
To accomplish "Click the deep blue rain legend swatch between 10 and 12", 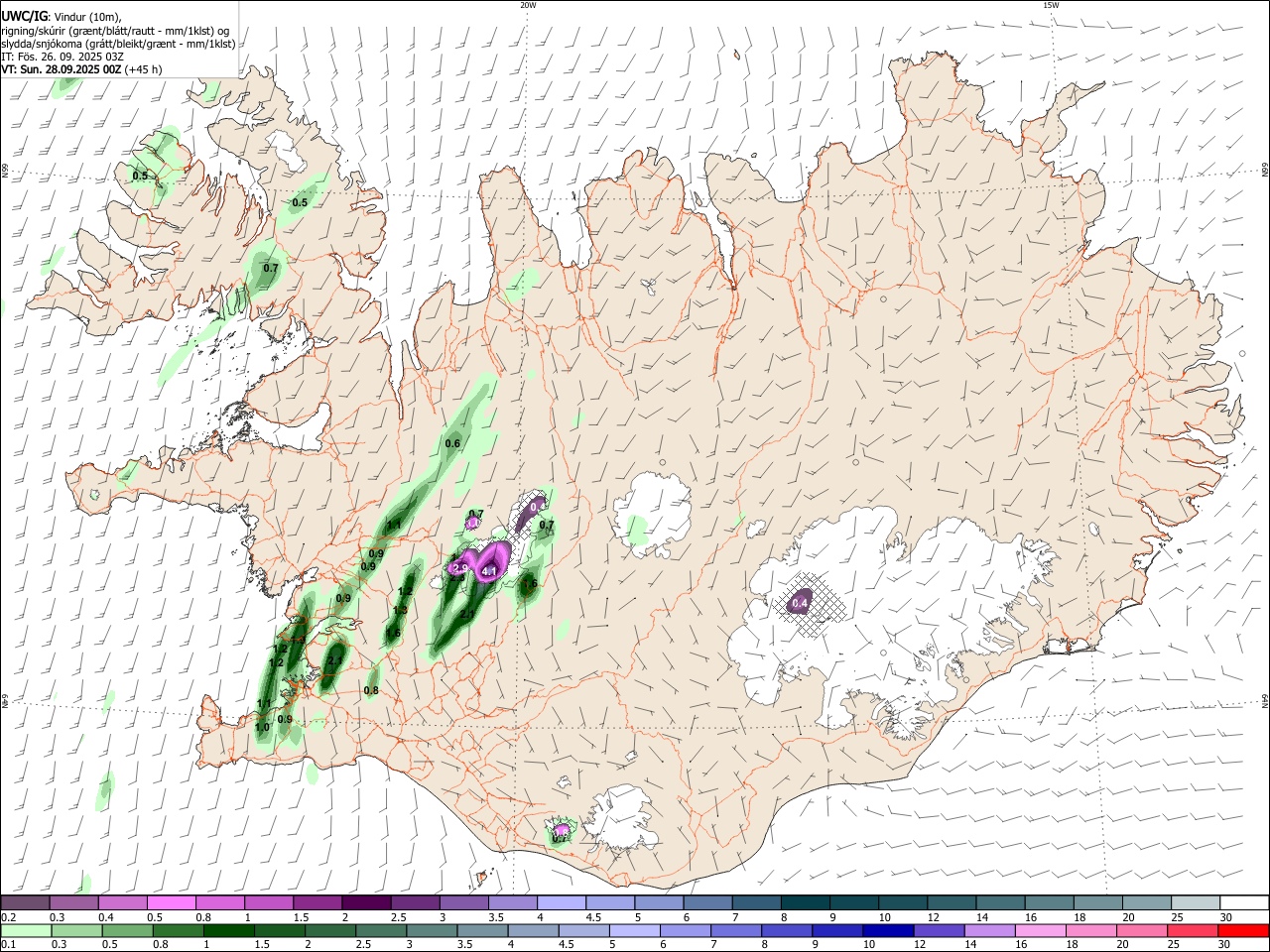I will pos(887,931).
